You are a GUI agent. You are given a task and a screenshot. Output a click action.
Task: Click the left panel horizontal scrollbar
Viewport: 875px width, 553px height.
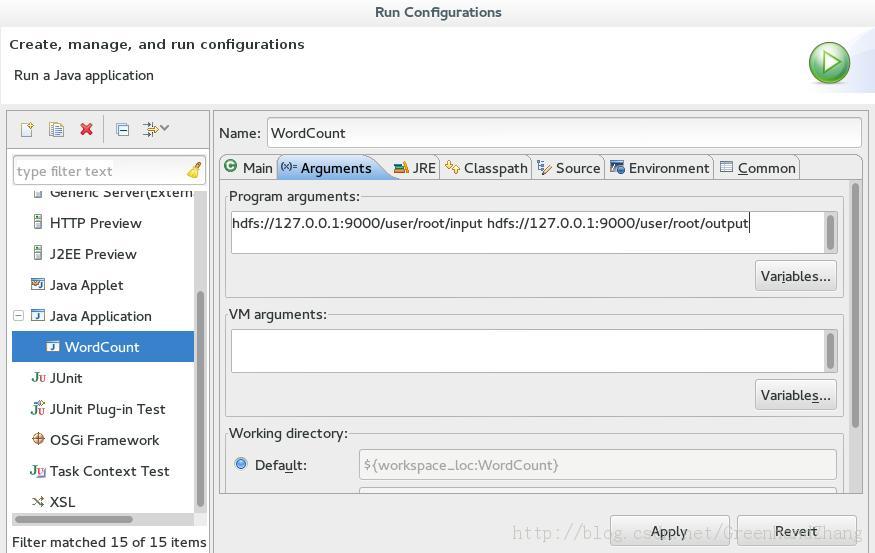point(73,519)
